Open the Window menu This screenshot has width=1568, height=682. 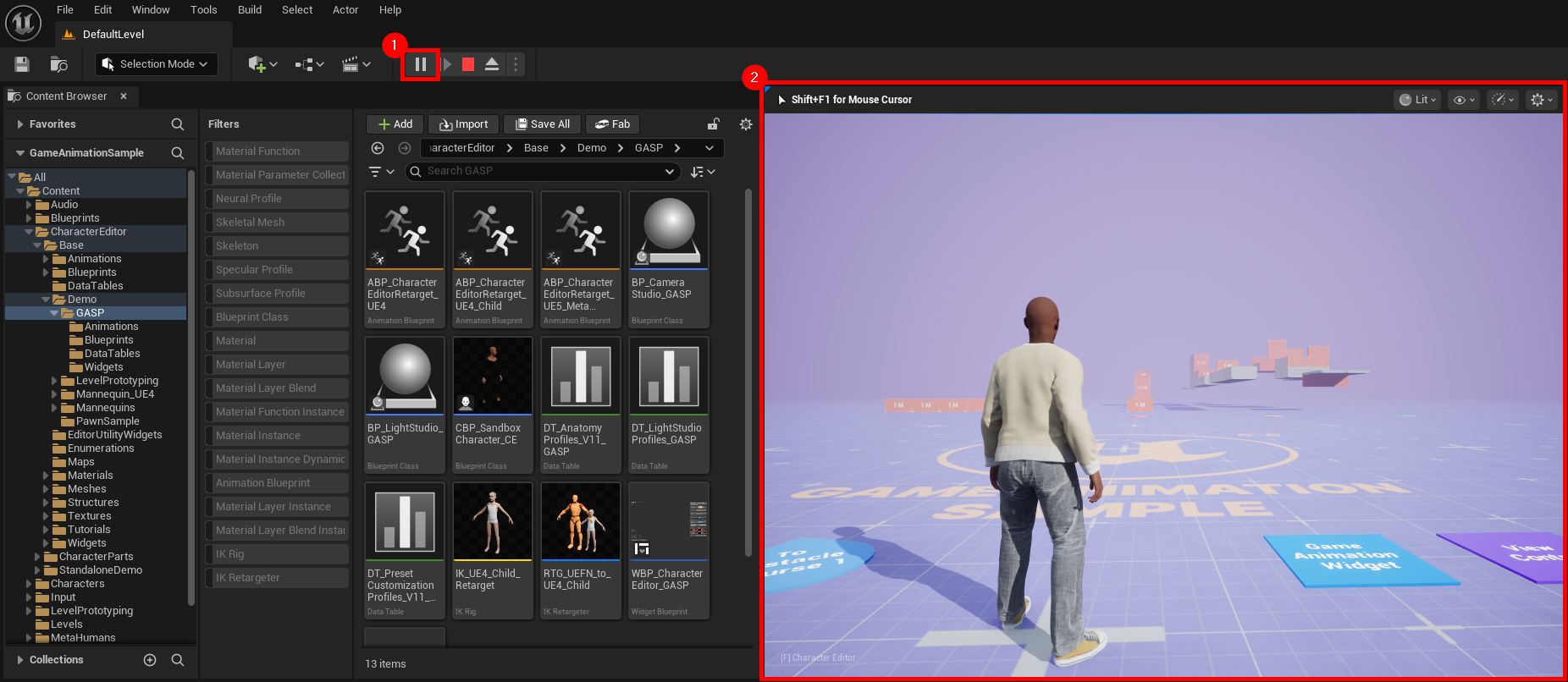pos(151,10)
